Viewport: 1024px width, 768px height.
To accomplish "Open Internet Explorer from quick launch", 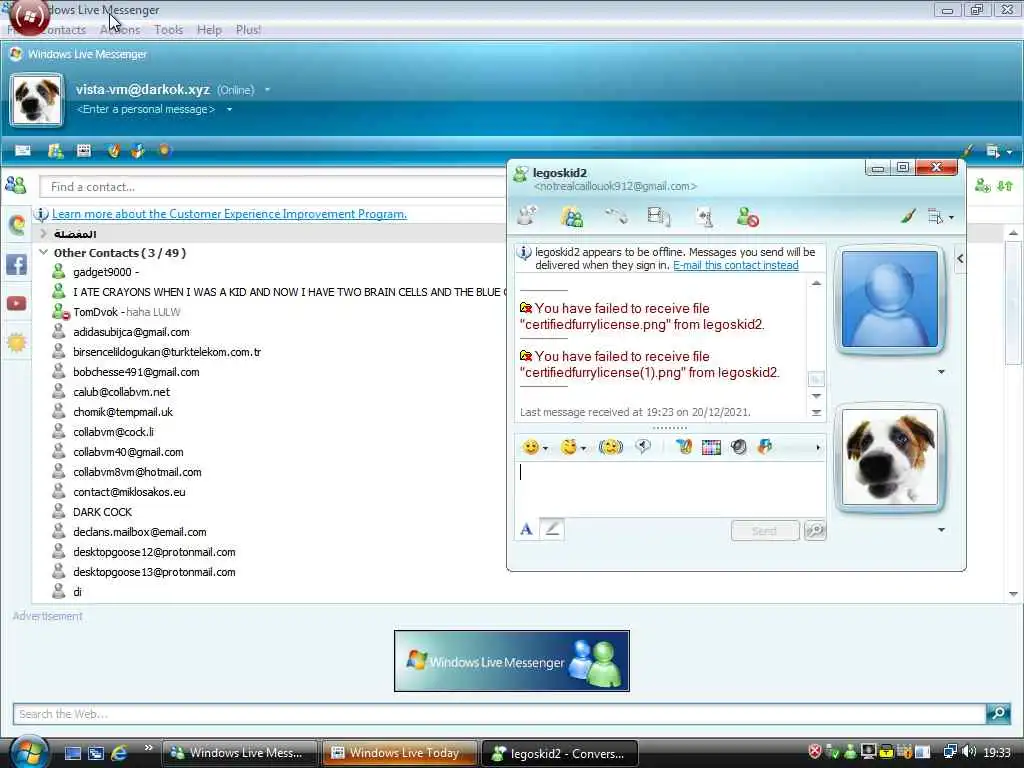I will coord(120,753).
